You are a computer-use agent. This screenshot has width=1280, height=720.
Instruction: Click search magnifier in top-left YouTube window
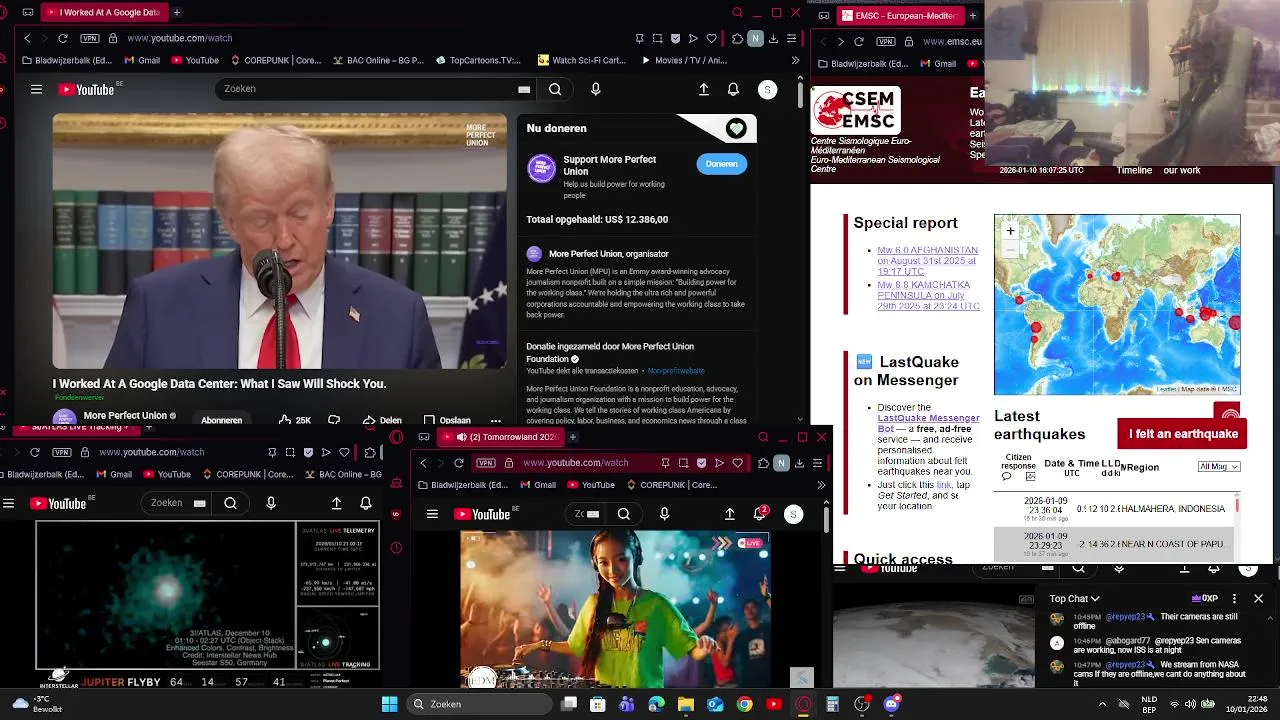555,89
